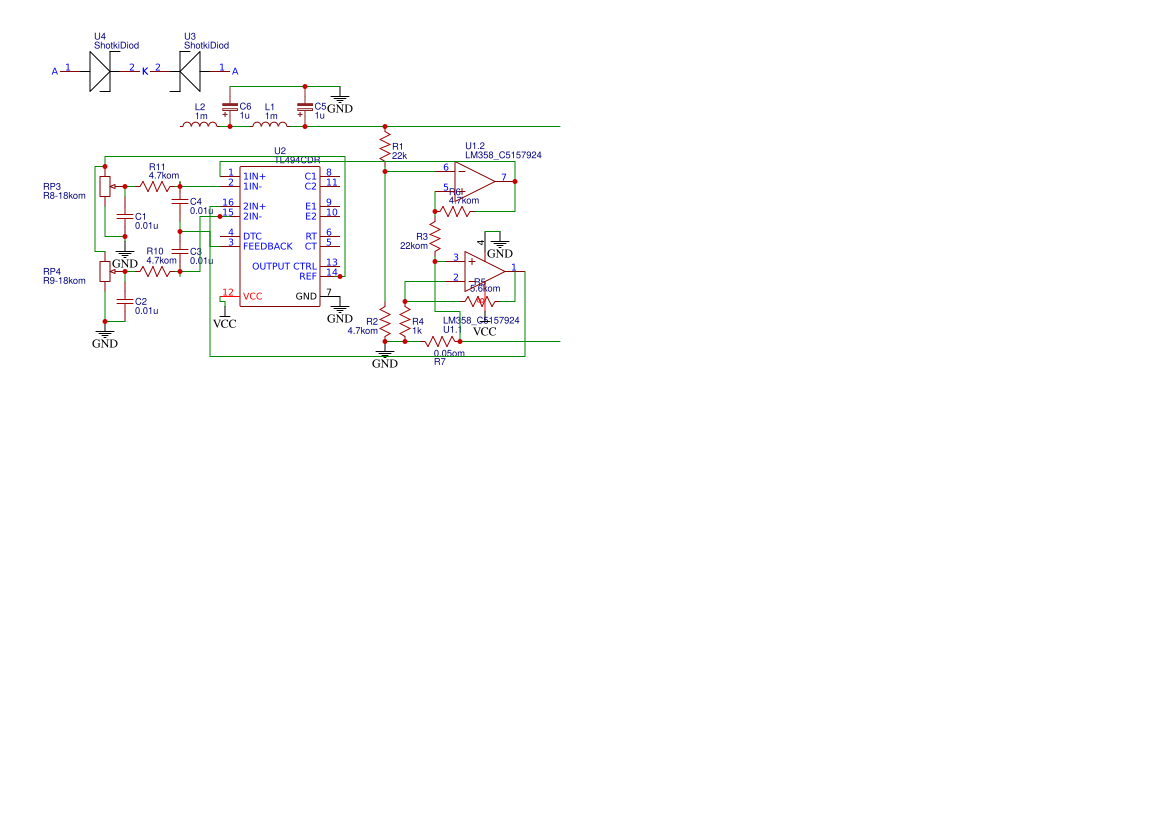Select the U1.2 op-amp triangle with output pin 7
1169x827 pixels.
pos(475,181)
